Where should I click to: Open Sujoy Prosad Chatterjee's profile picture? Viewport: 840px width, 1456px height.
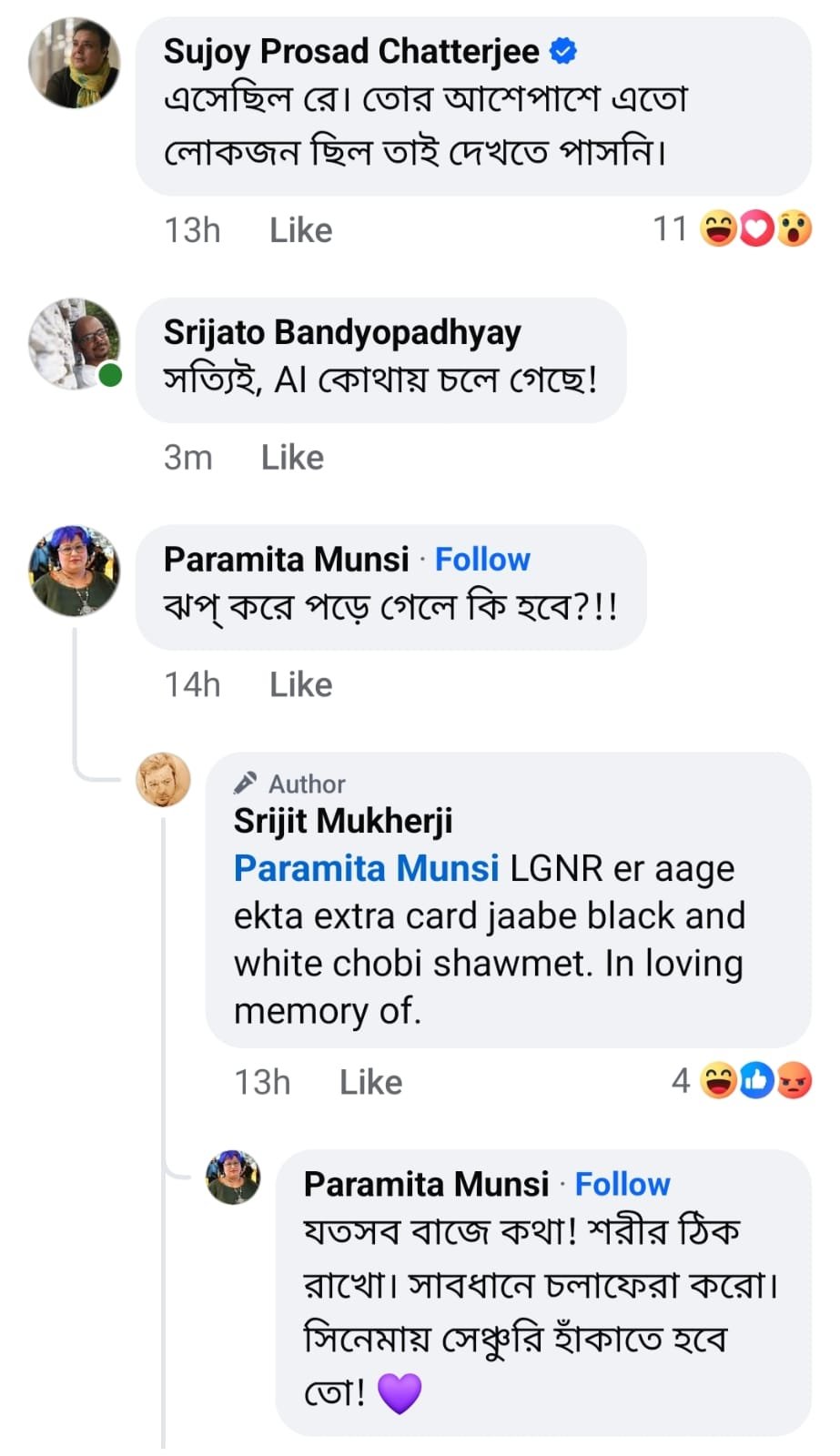point(74,63)
